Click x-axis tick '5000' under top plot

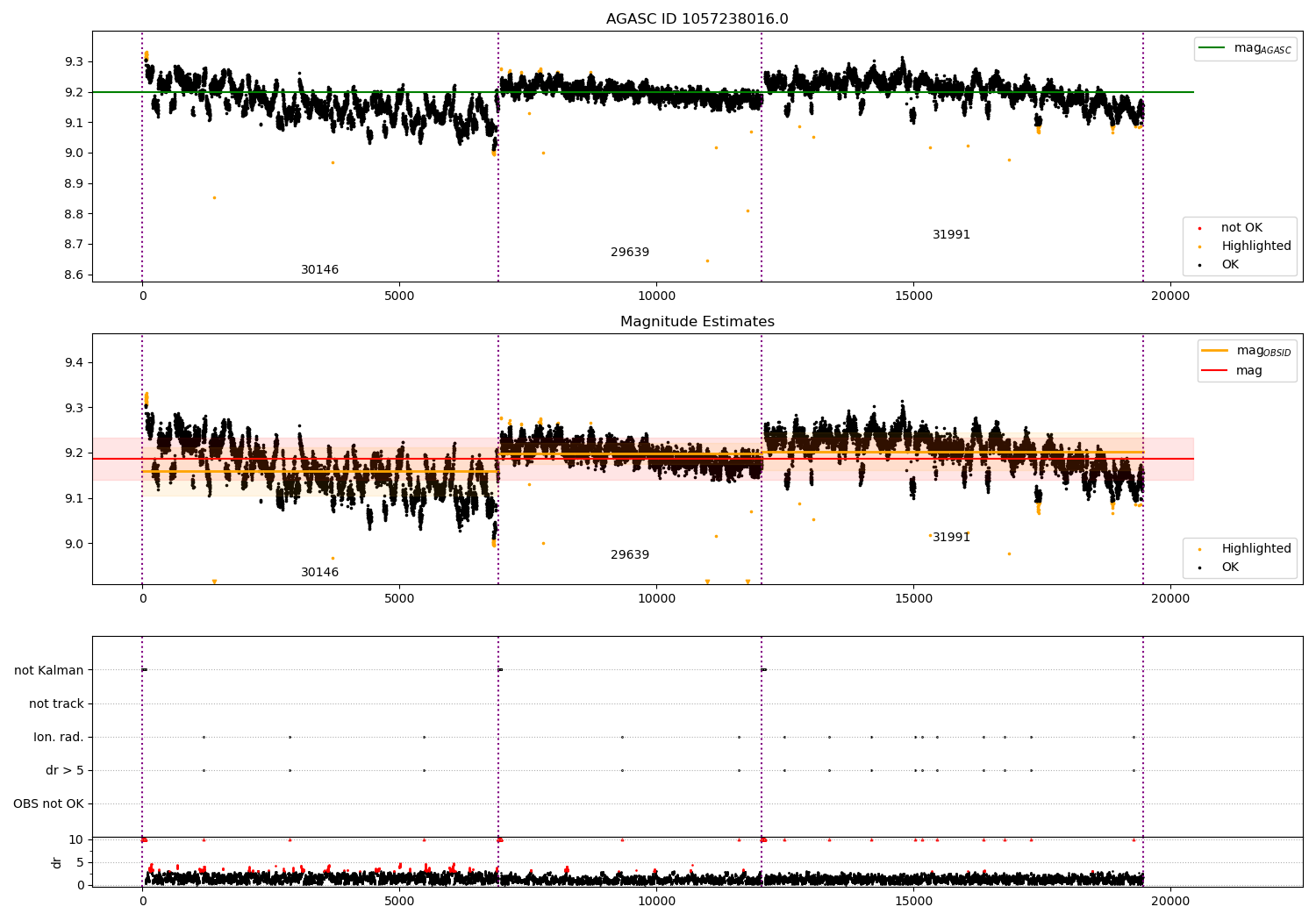[x=399, y=296]
